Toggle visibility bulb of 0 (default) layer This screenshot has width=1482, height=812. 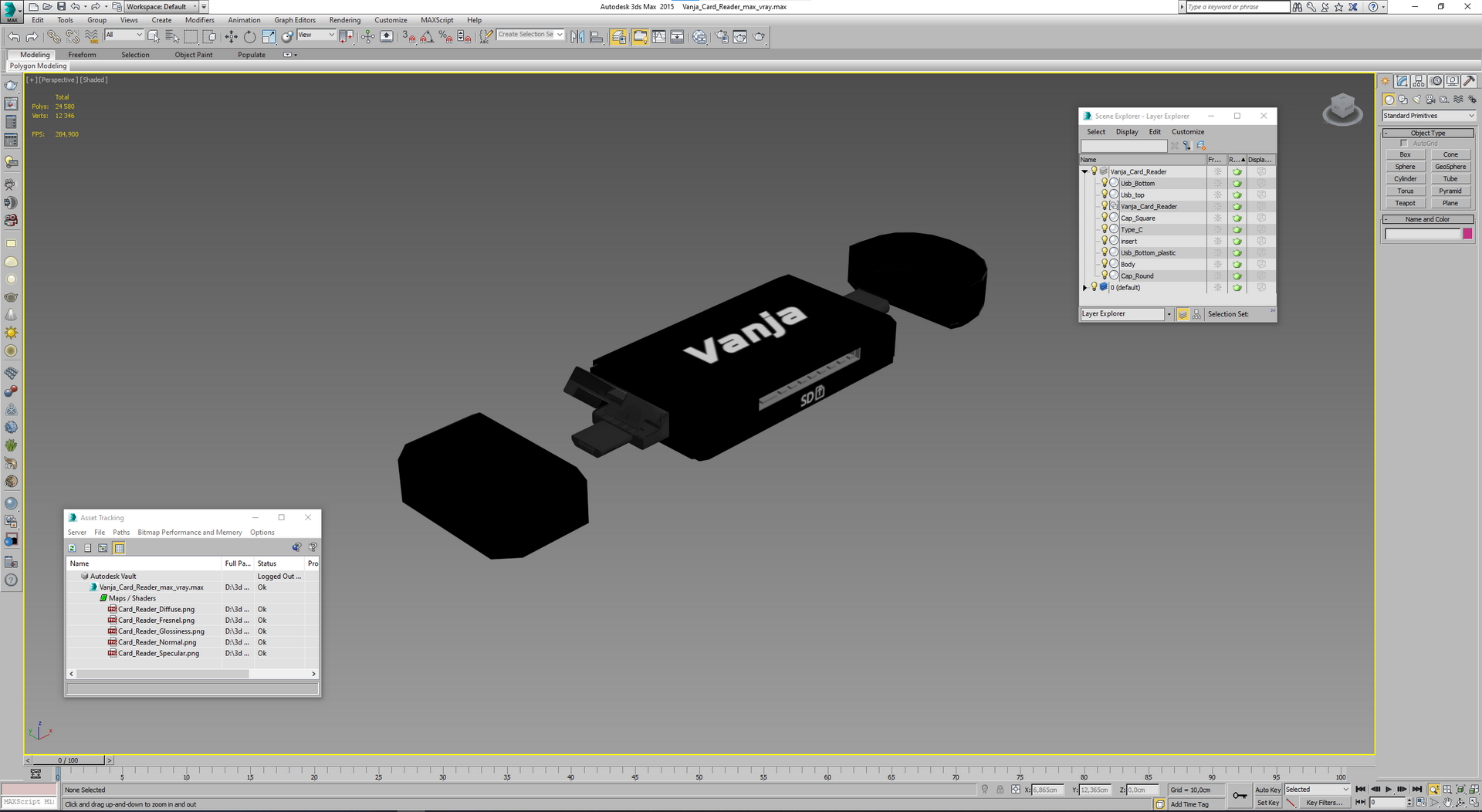[1095, 287]
